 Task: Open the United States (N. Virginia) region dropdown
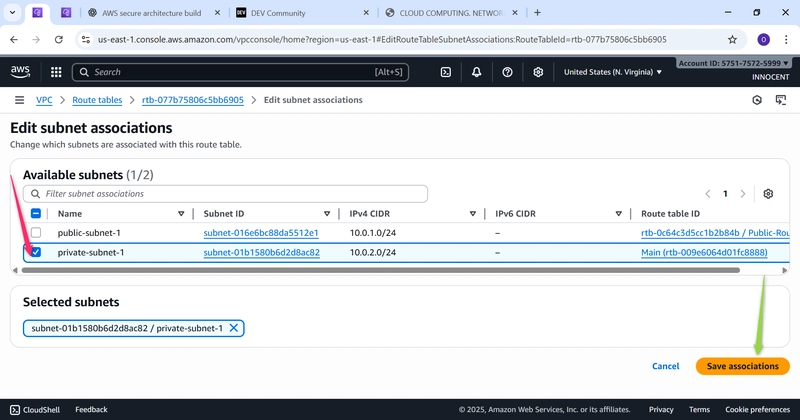pyautogui.click(x=612, y=72)
